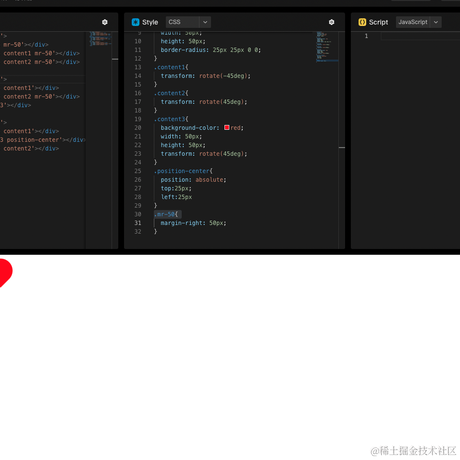Click the blue Style panel icon

tap(135, 22)
